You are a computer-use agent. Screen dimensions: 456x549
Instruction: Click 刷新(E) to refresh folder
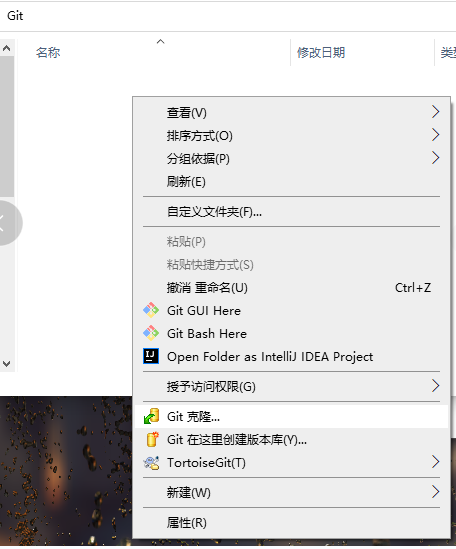tap(291, 182)
